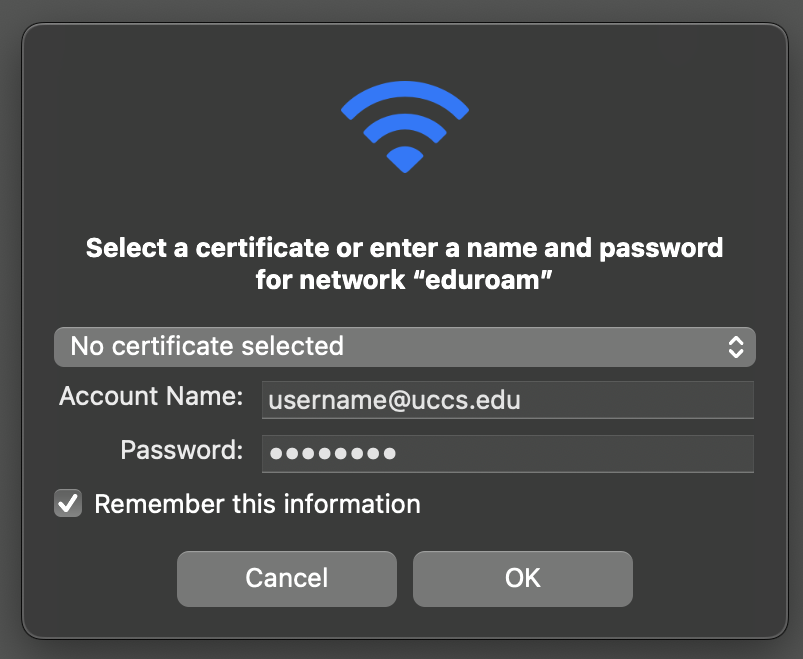Click the "for network" heading text
The width and height of the screenshot is (803, 659).
point(330,280)
